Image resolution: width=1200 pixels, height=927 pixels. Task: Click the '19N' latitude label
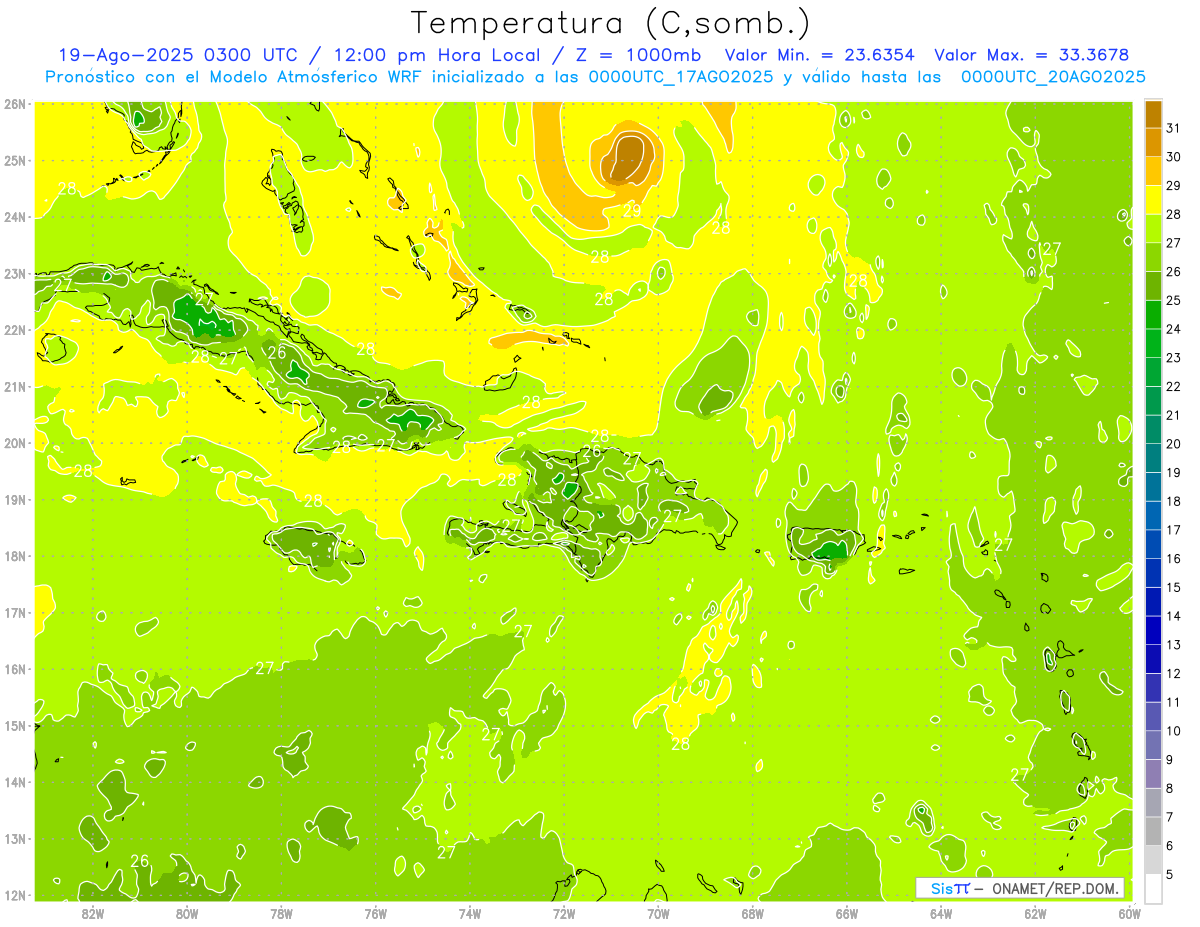[x=15, y=500]
